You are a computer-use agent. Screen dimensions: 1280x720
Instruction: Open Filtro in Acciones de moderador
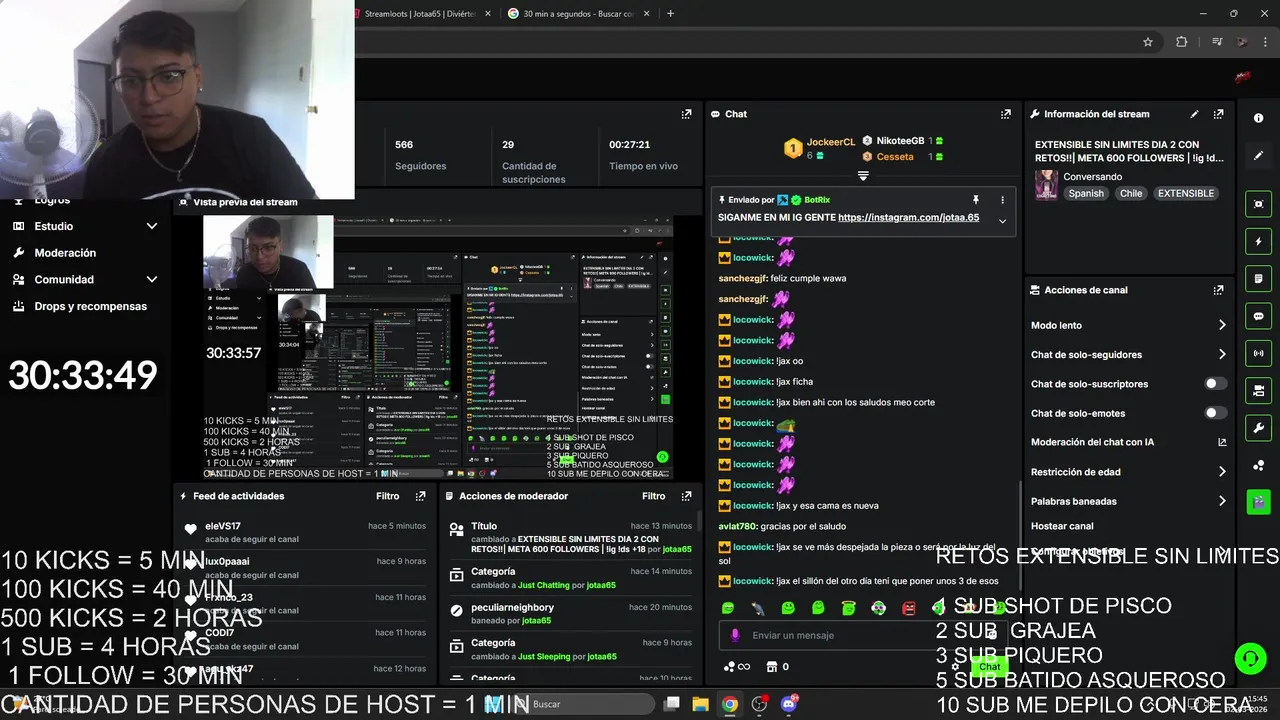click(654, 496)
